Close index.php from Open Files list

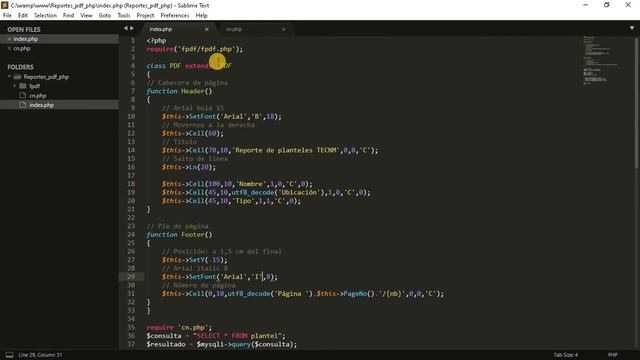tap(9, 39)
